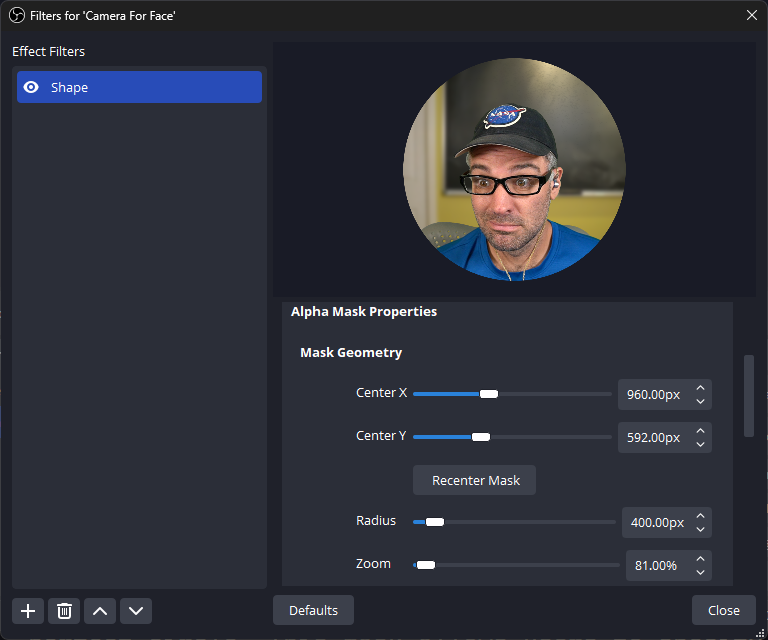
Task: Select the Shape filter in list
Action: (x=140, y=87)
